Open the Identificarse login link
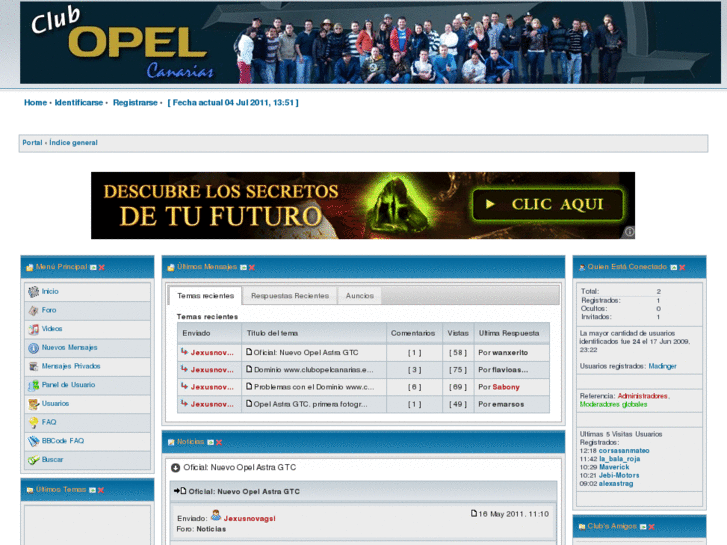The height and width of the screenshot is (545, 727). [79, 103]
